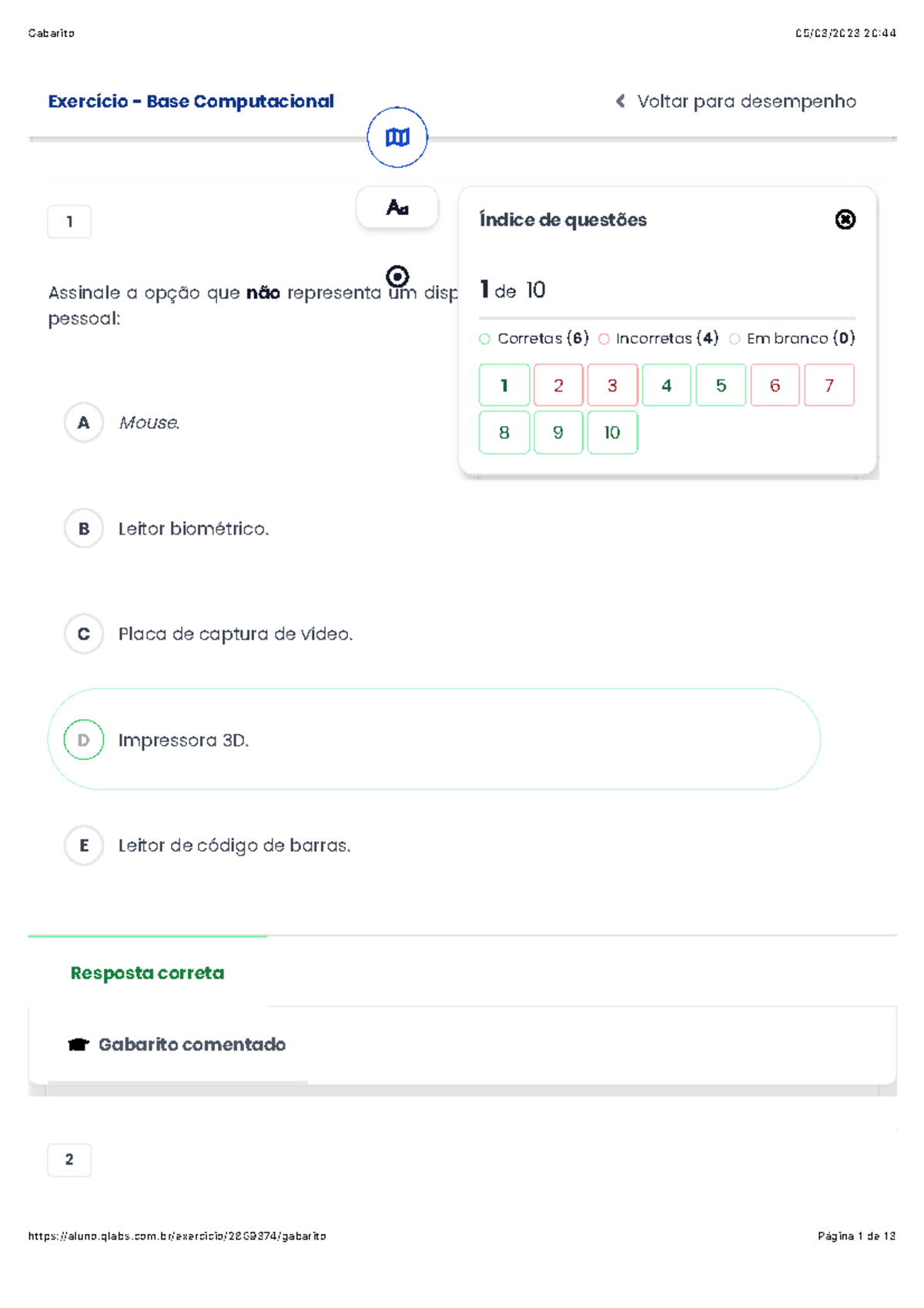The width and height of the screenshot is (924, 1308).
Task: Click the target focus icon above the question
Action: (x=397, y=274)
